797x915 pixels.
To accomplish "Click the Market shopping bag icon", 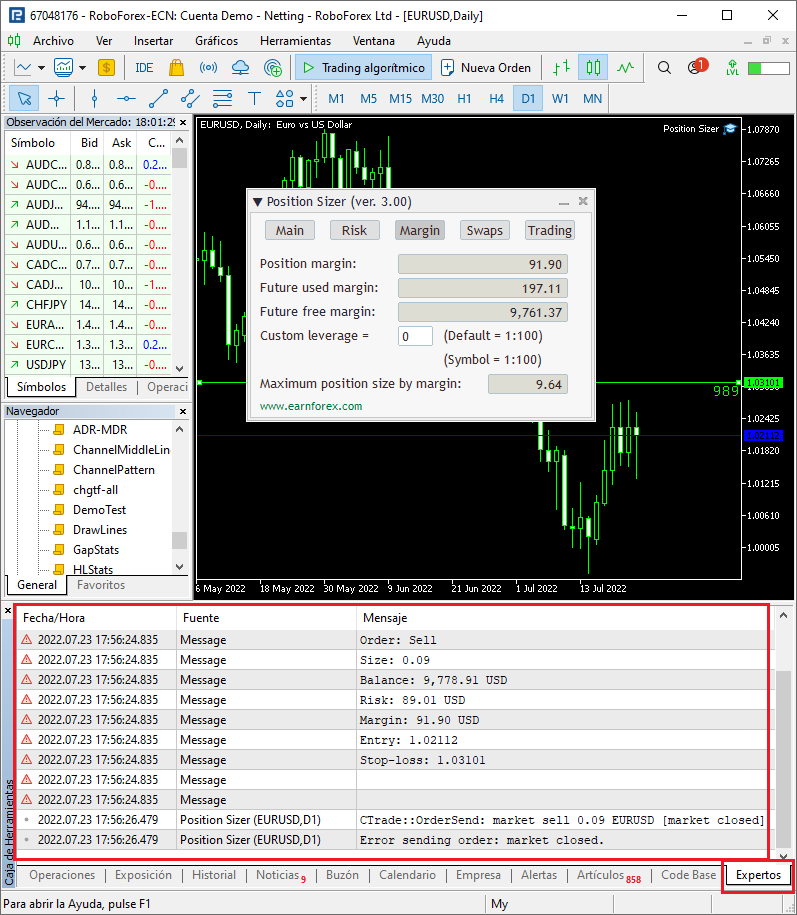I will pyautogui.click(x=176, y=68).
